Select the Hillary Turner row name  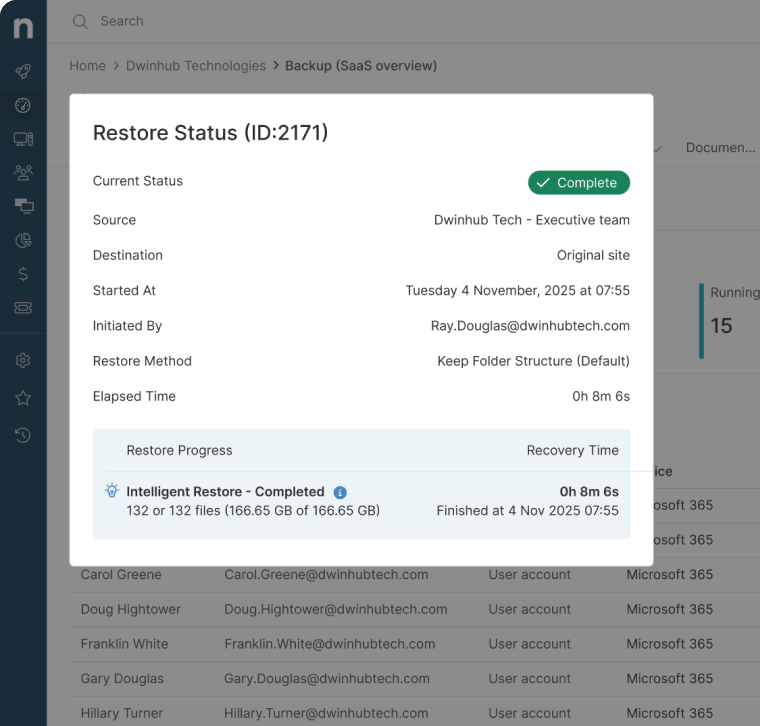(x=122, y=713)
